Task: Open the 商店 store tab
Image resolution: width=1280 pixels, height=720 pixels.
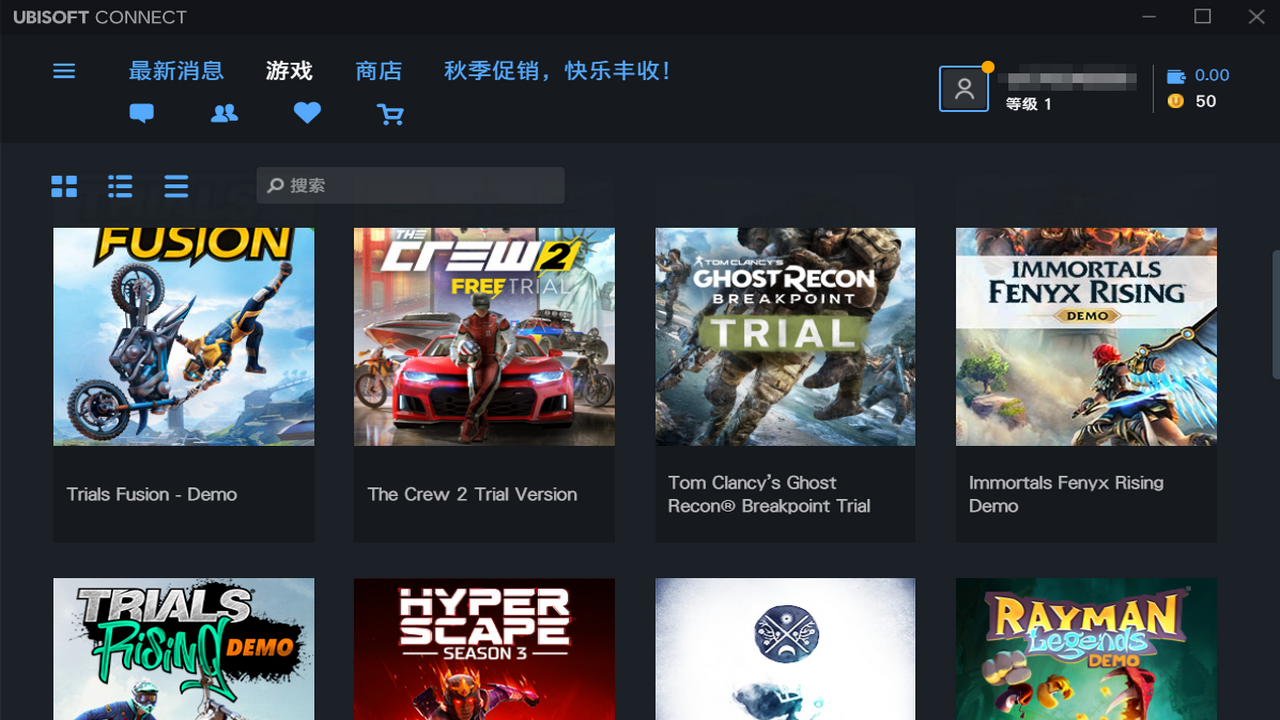Action: (x=379, y=70)
